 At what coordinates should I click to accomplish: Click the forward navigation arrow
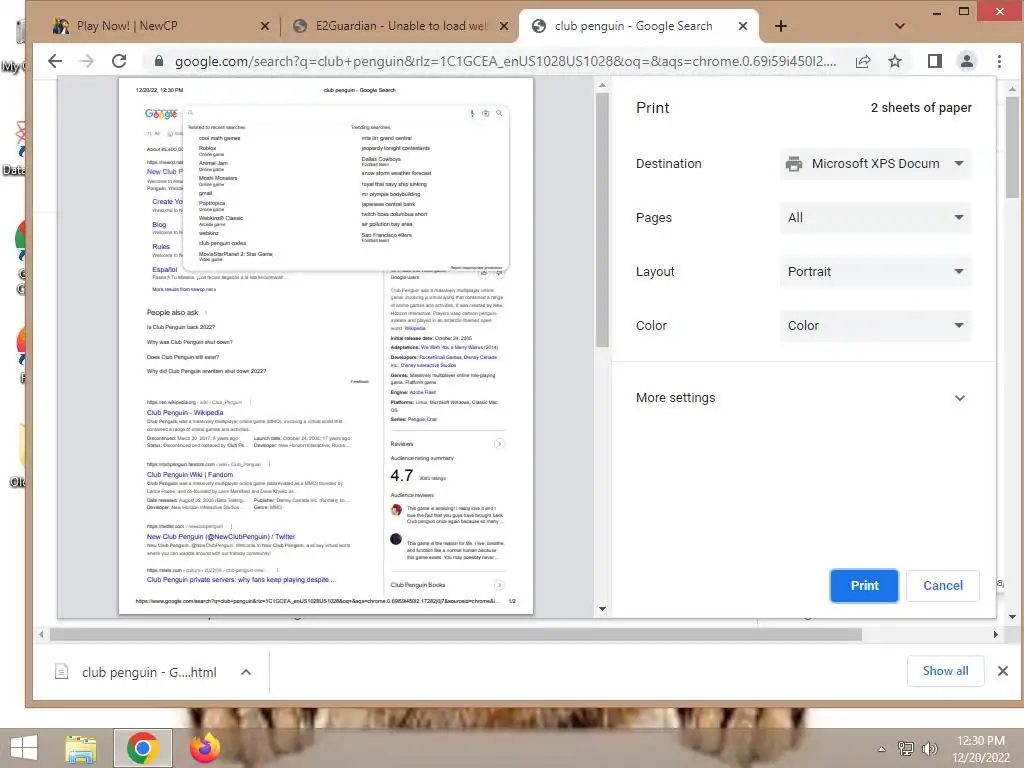coord(86,61)
